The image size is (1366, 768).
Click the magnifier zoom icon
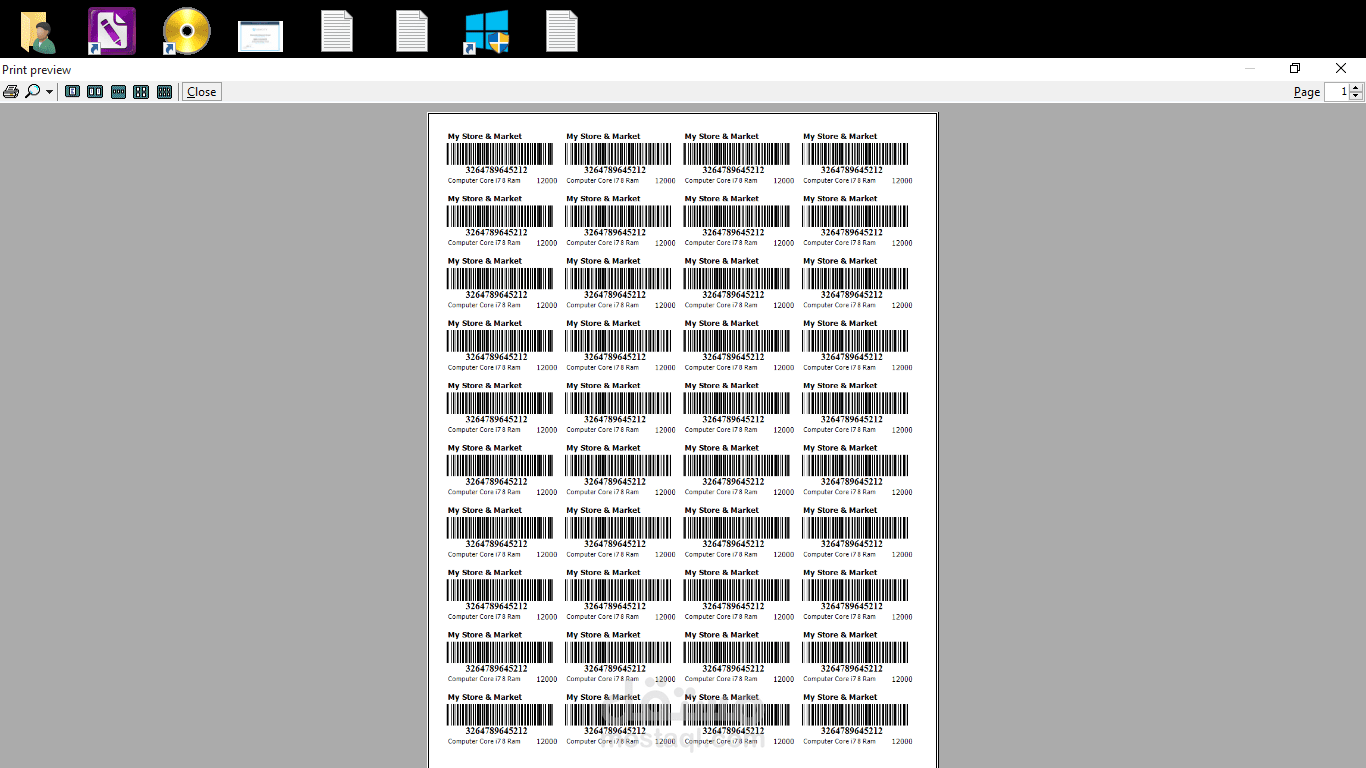[x=33, y=92]
